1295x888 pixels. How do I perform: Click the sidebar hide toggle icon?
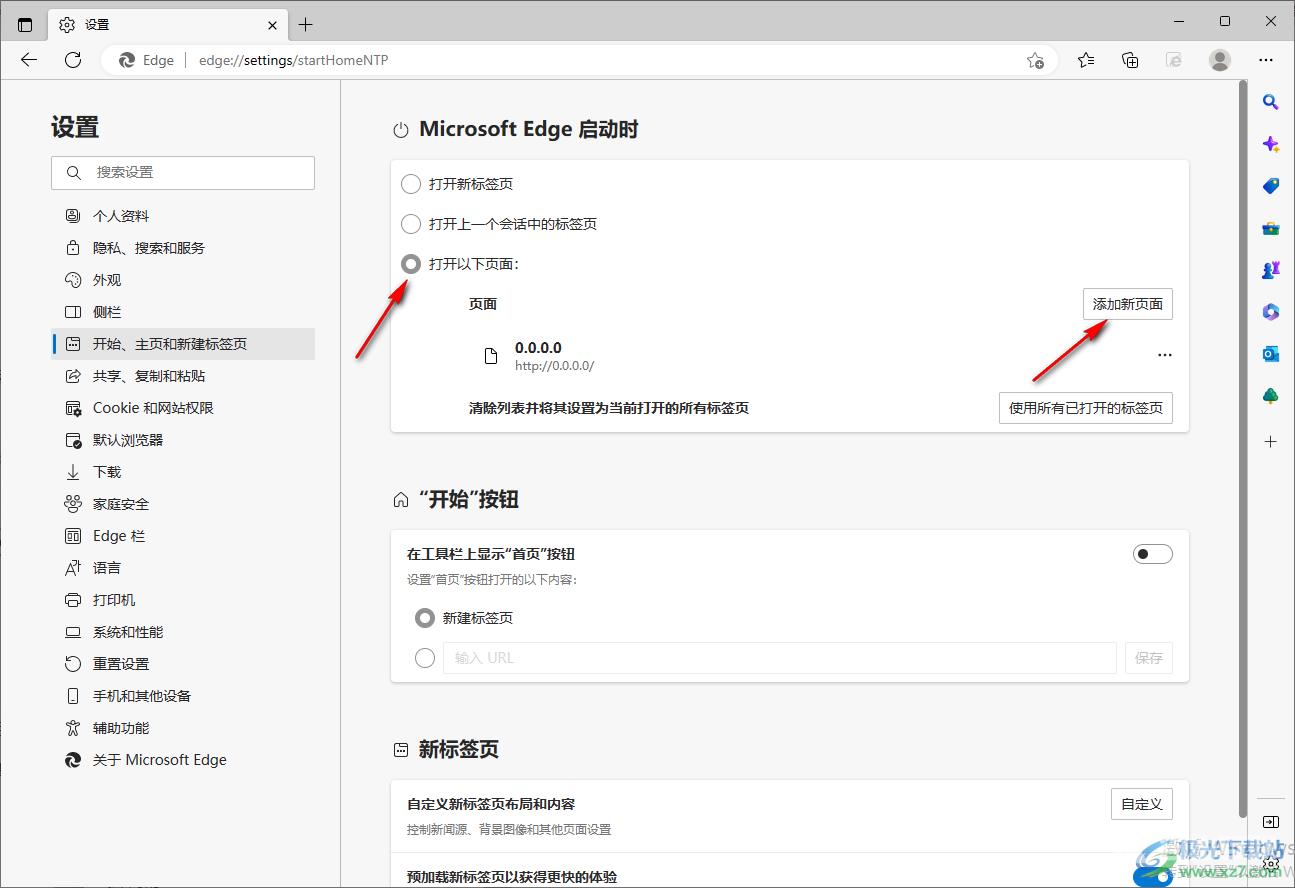point(1270,822)
